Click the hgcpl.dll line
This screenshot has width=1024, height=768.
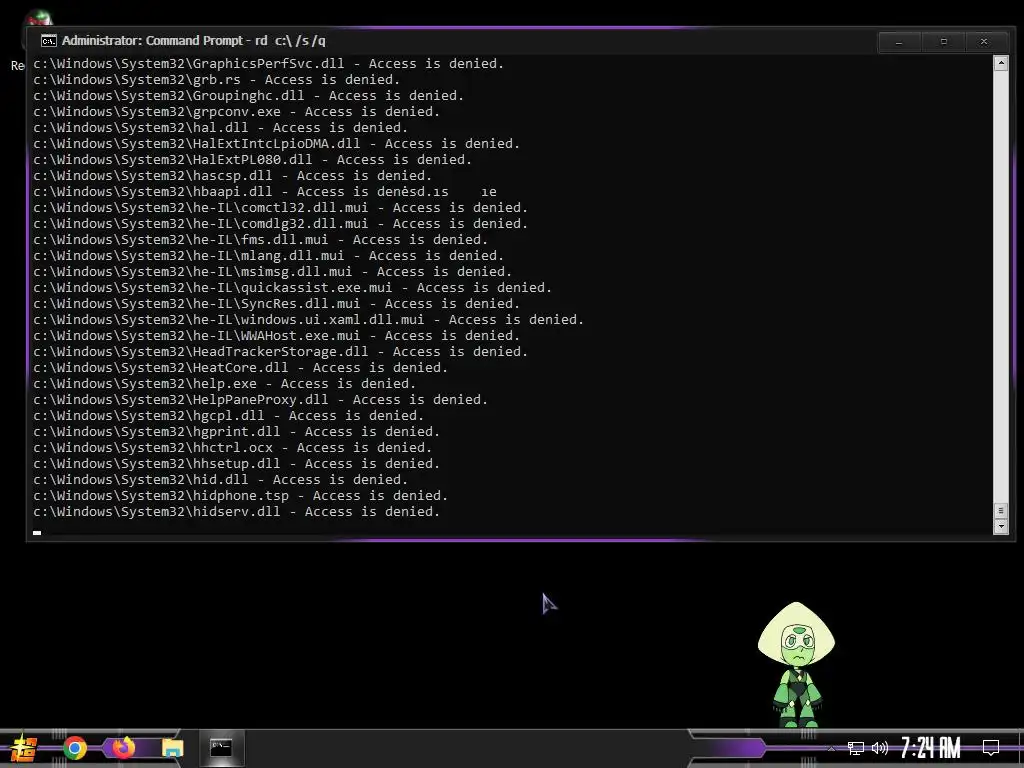coord(229,416)
